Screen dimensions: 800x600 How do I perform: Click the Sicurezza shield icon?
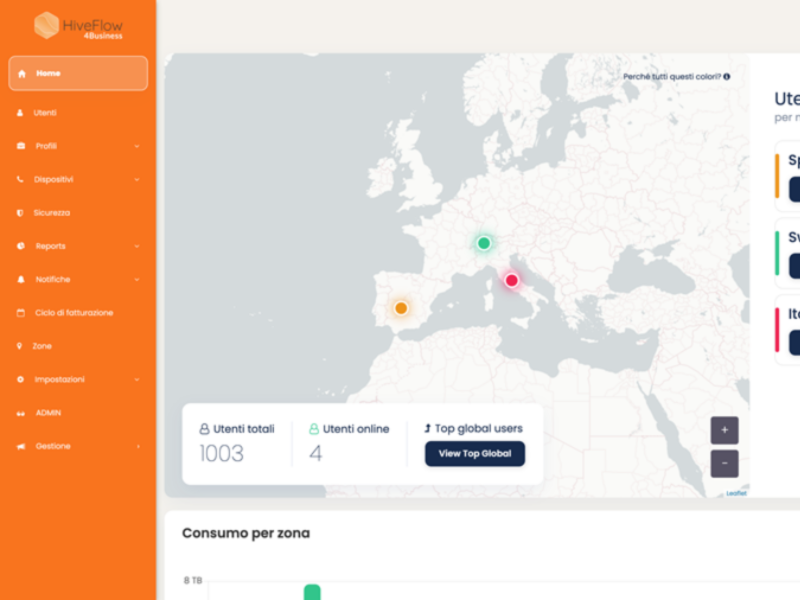(20, 213)
